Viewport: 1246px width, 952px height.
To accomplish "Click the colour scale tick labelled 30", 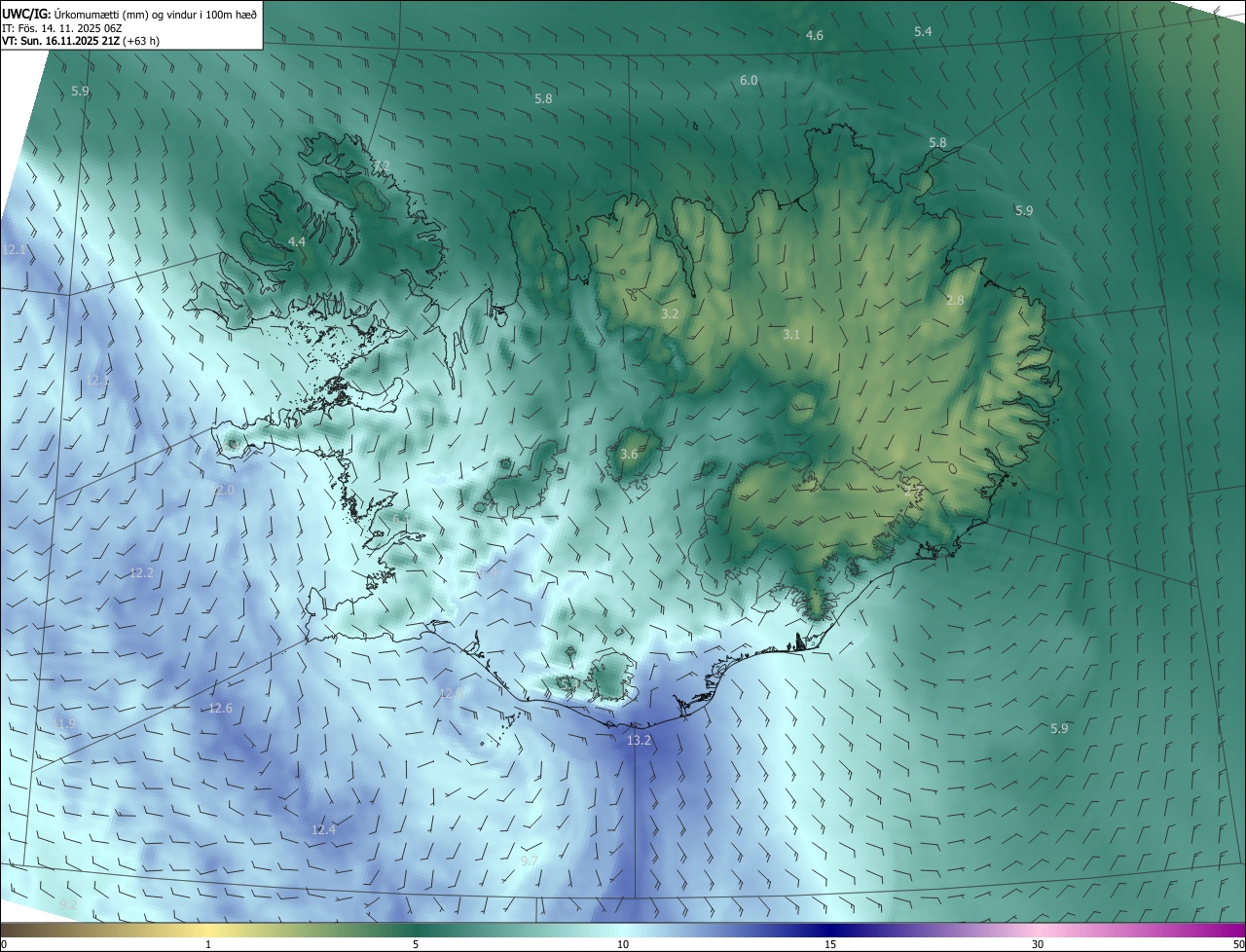I will point(1038,944).
